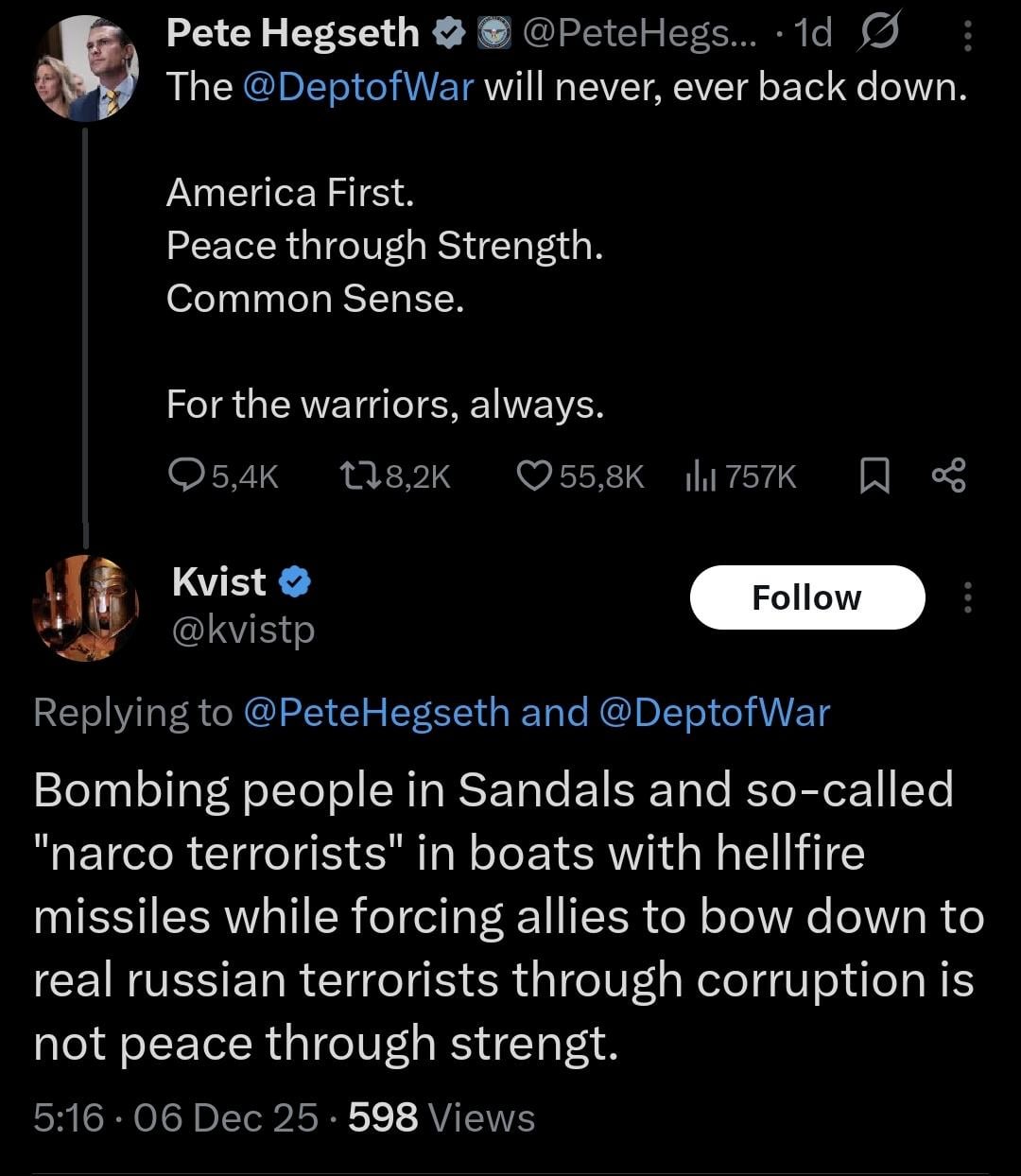Bookmark Pete Hegseth's post

coord(874,476)
